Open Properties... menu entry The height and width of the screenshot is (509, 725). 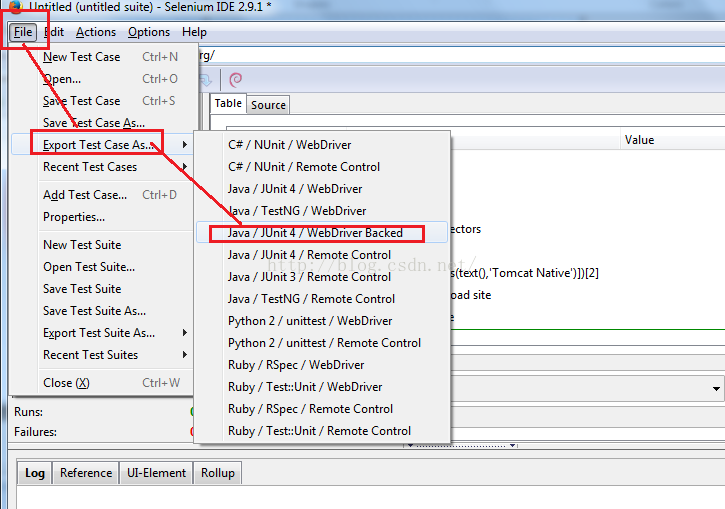click(x=104, y=217)
